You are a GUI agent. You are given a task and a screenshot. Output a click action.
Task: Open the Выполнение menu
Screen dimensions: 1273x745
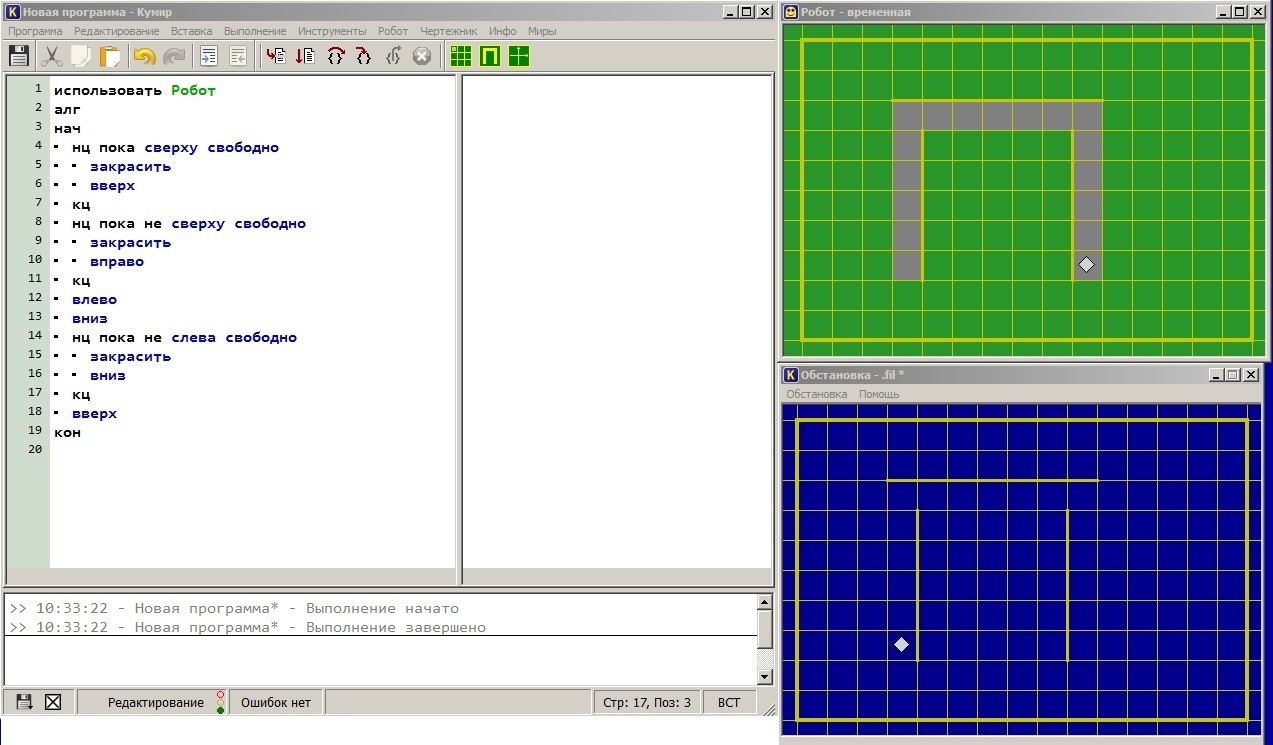(x=255, y=31)
